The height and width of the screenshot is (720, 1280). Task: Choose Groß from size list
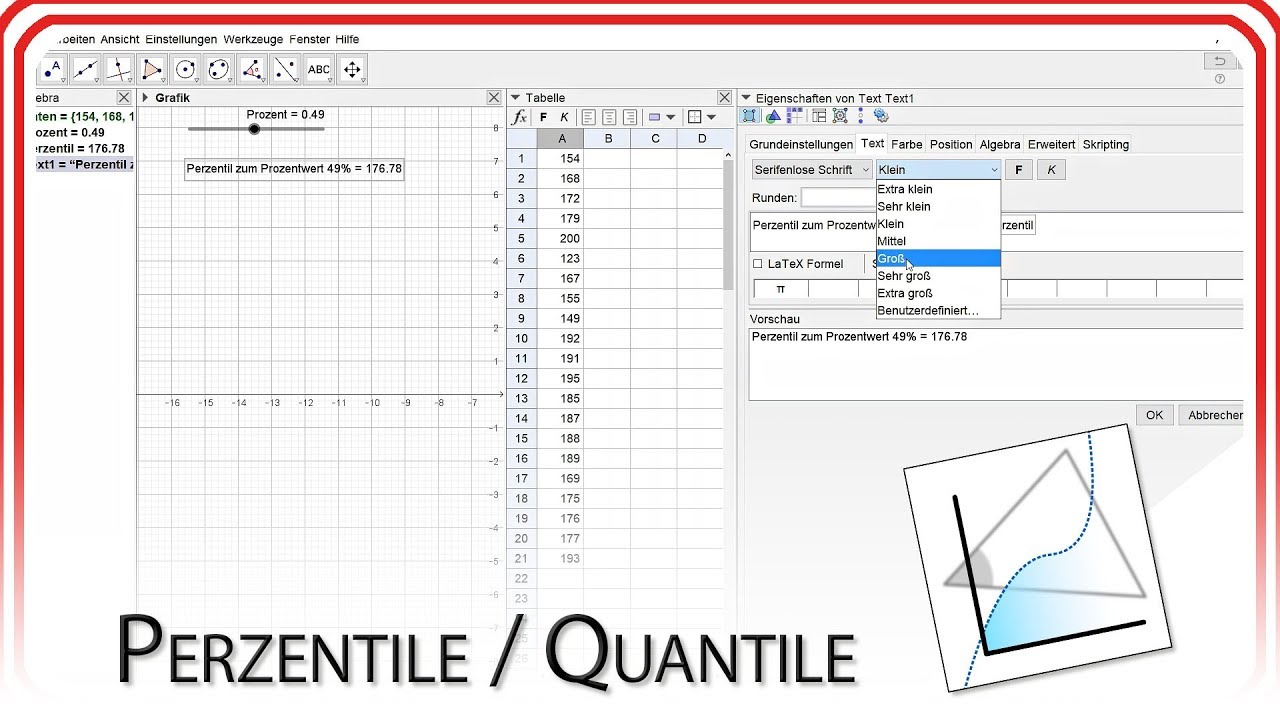click(x=938, y=258)
